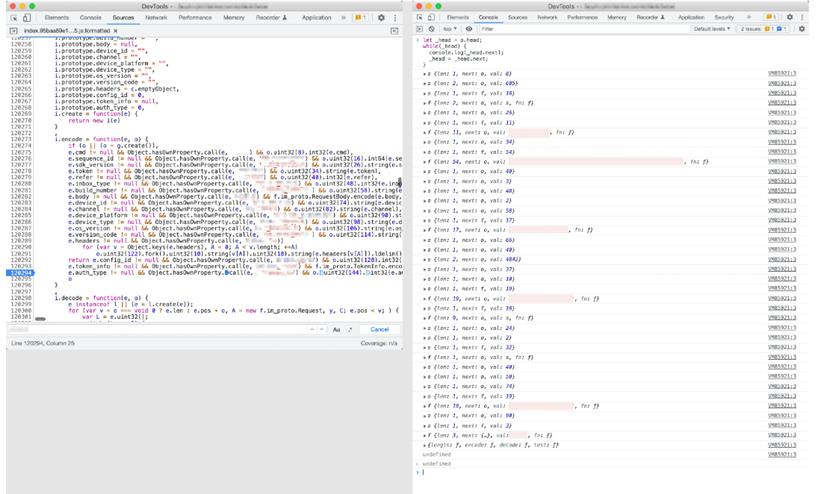Toggle device toolbar icon in left DevTools
Viewport: 820px width, 494px height.
27,18
